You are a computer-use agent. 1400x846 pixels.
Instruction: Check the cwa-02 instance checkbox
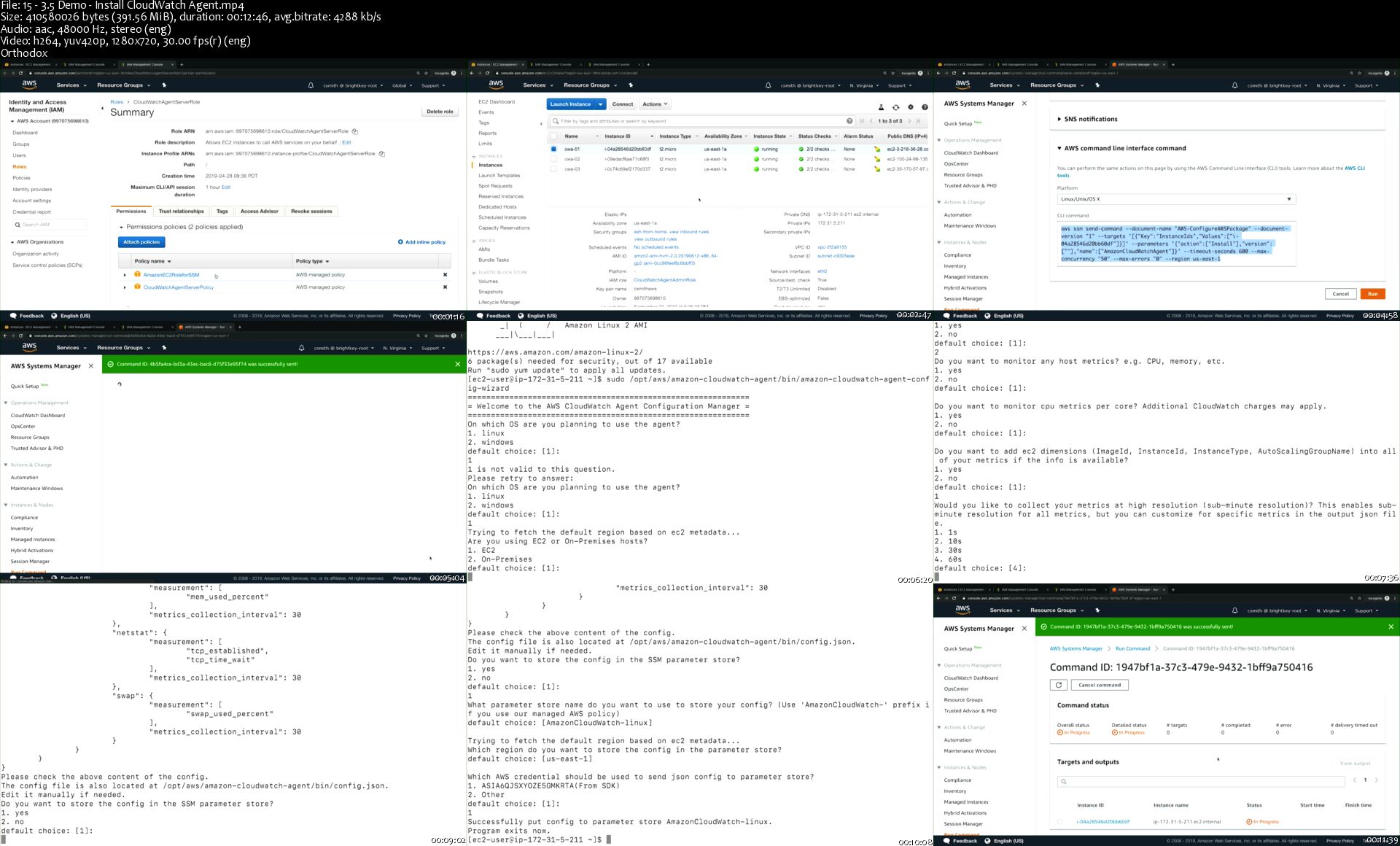553,159
